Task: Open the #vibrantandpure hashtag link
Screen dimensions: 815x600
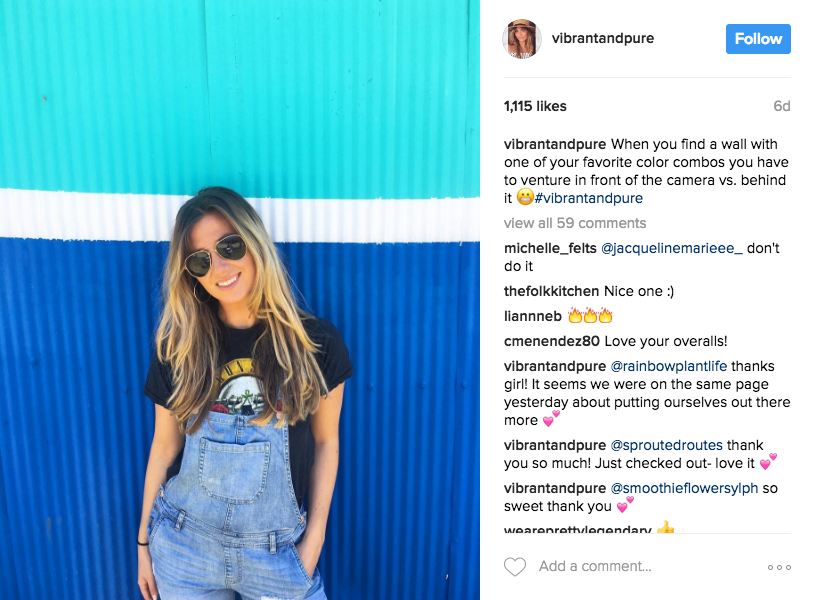Action: tap(588, 198)
